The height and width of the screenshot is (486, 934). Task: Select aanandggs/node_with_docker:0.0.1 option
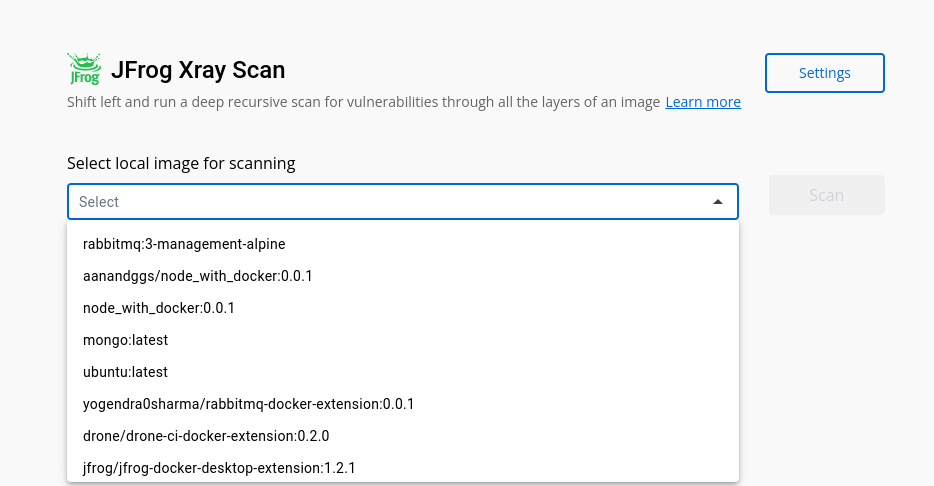(x=403, y=276)
